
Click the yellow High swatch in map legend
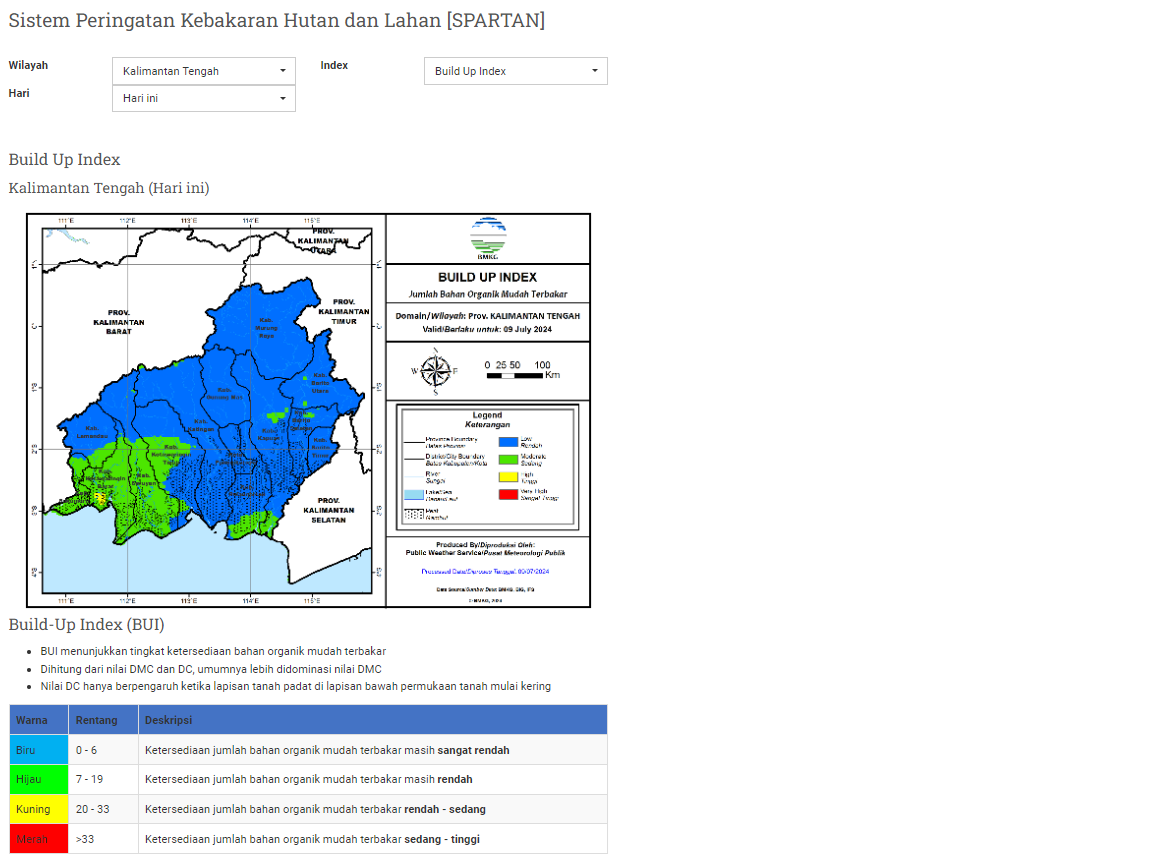(508, 477)
